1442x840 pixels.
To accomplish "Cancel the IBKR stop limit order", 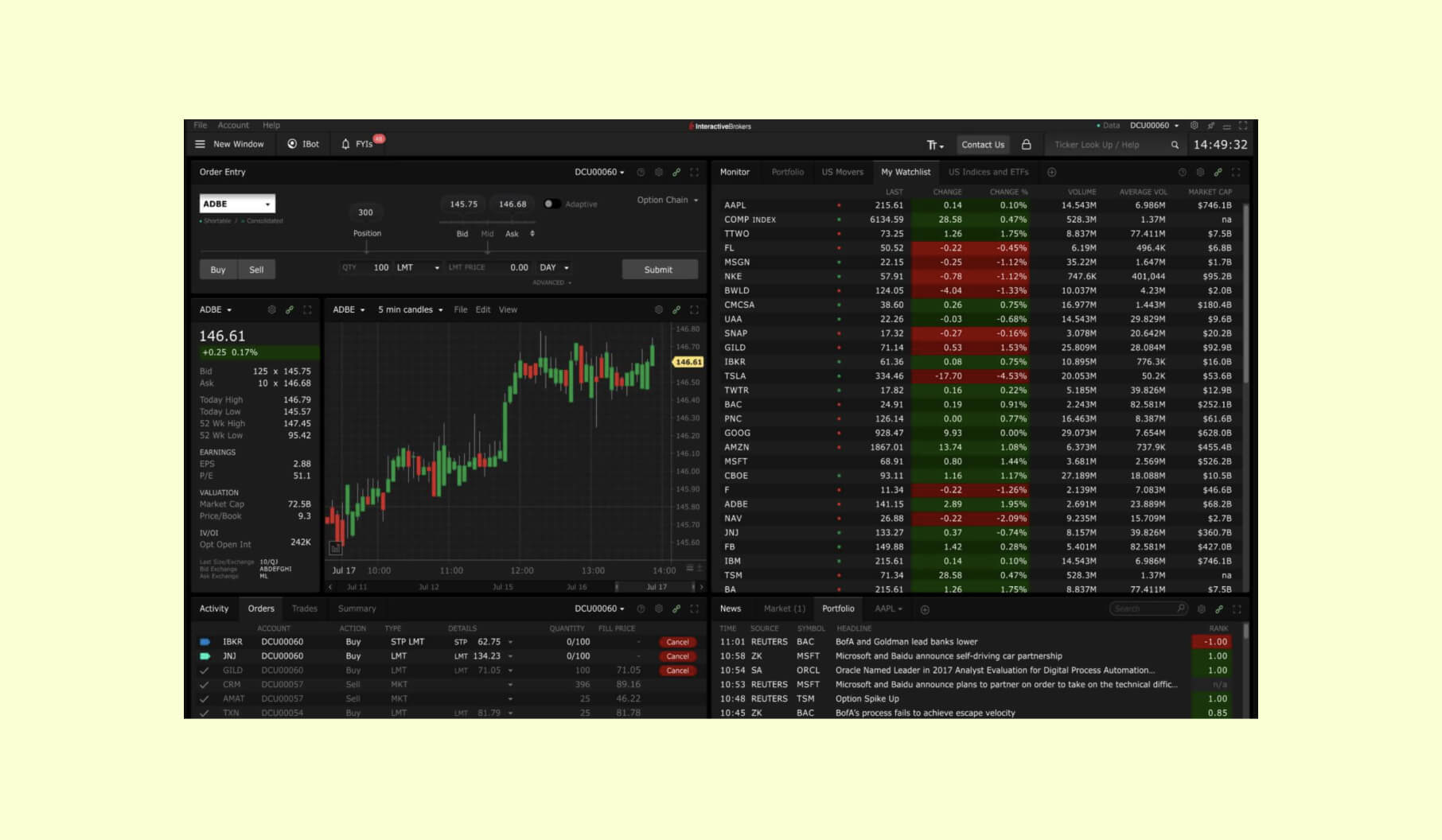I will coord(677,641).
